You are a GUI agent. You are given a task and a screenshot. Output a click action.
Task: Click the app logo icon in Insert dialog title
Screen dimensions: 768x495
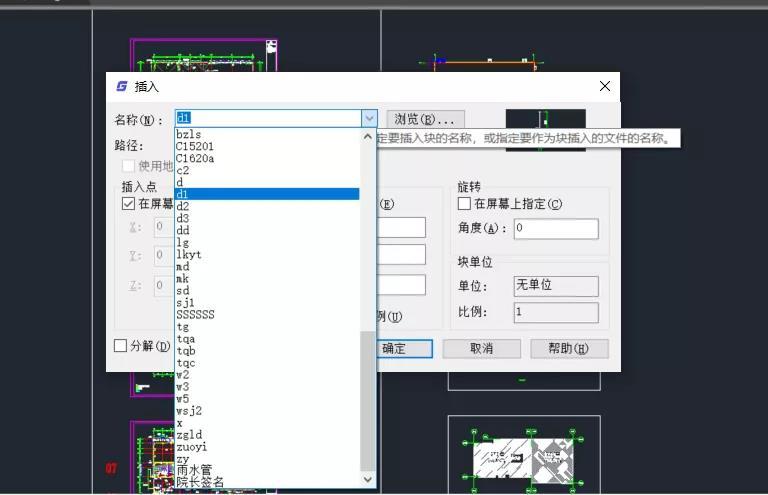(122, 87)
